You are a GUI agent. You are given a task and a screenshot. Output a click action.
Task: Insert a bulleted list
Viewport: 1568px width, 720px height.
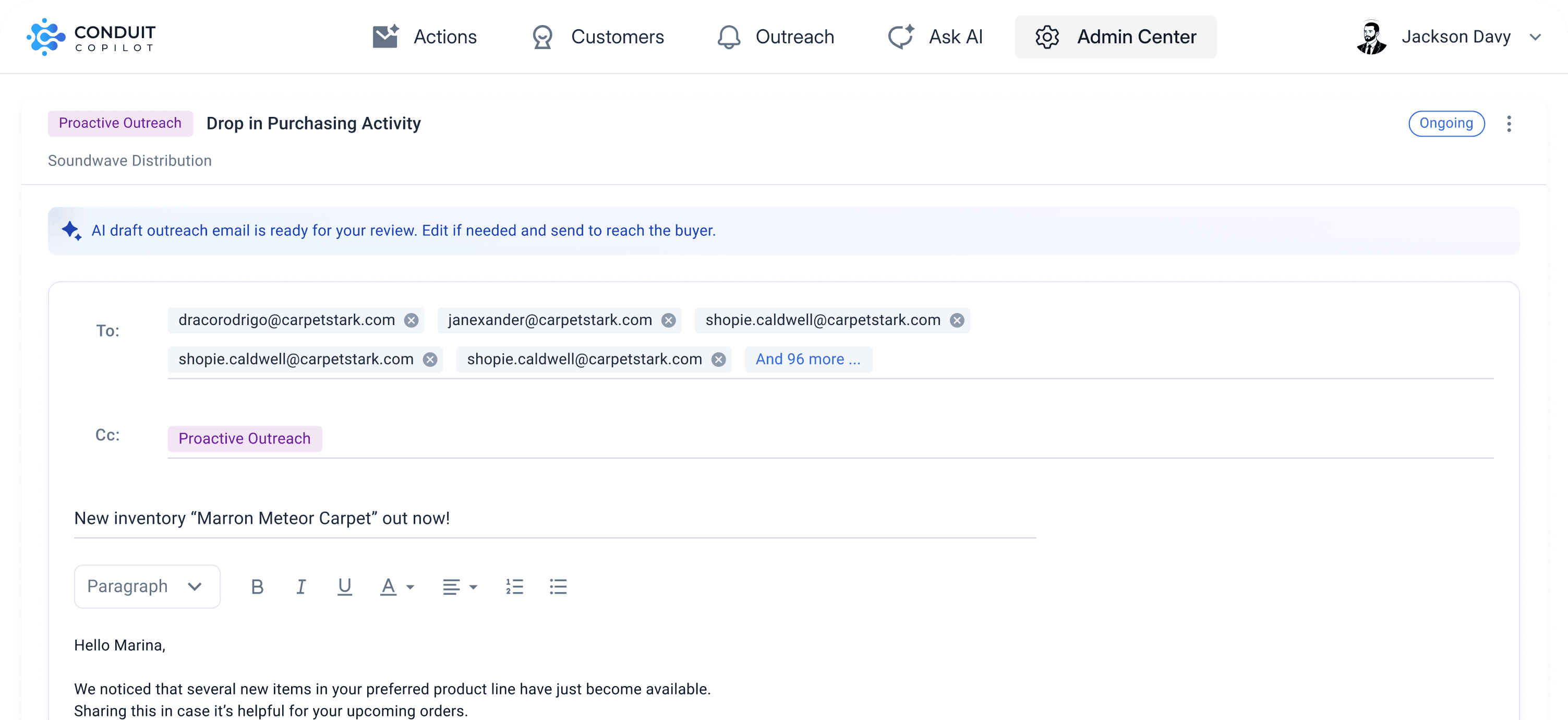[x=558, y=587]
